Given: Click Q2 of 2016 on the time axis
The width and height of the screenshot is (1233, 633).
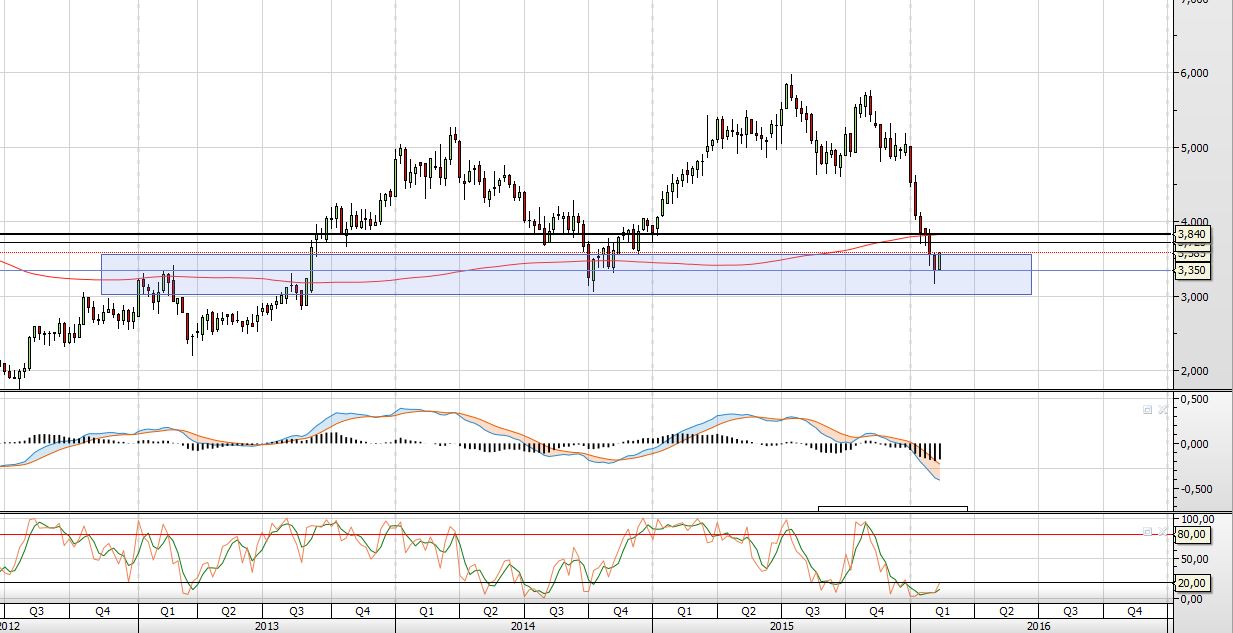Looking at the screenshot, I should 1004,610.
